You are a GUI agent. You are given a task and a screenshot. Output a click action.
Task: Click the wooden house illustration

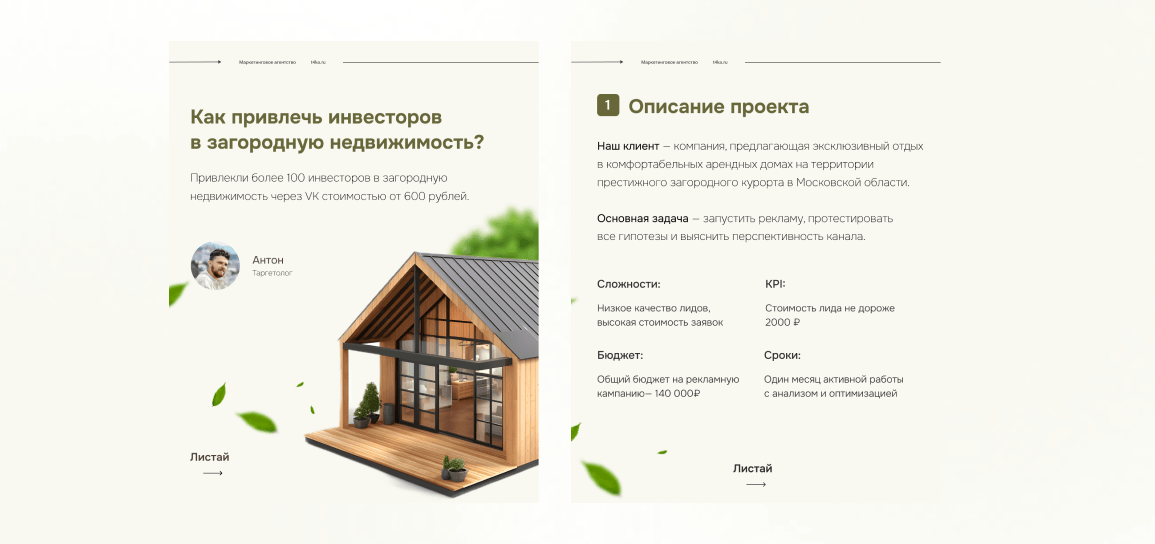click(424, 375)
